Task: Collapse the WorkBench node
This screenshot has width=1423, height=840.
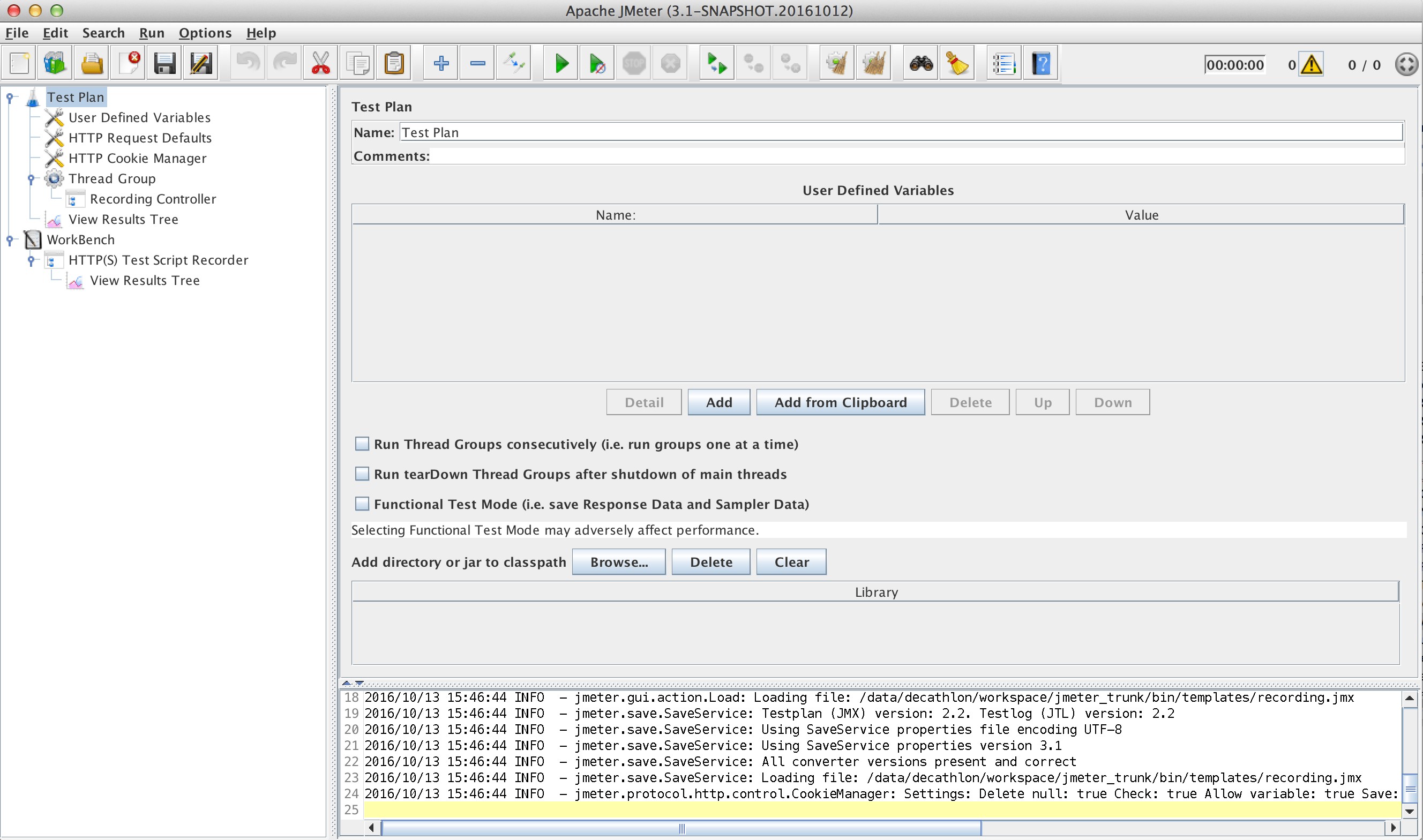Action: (9, 239)
